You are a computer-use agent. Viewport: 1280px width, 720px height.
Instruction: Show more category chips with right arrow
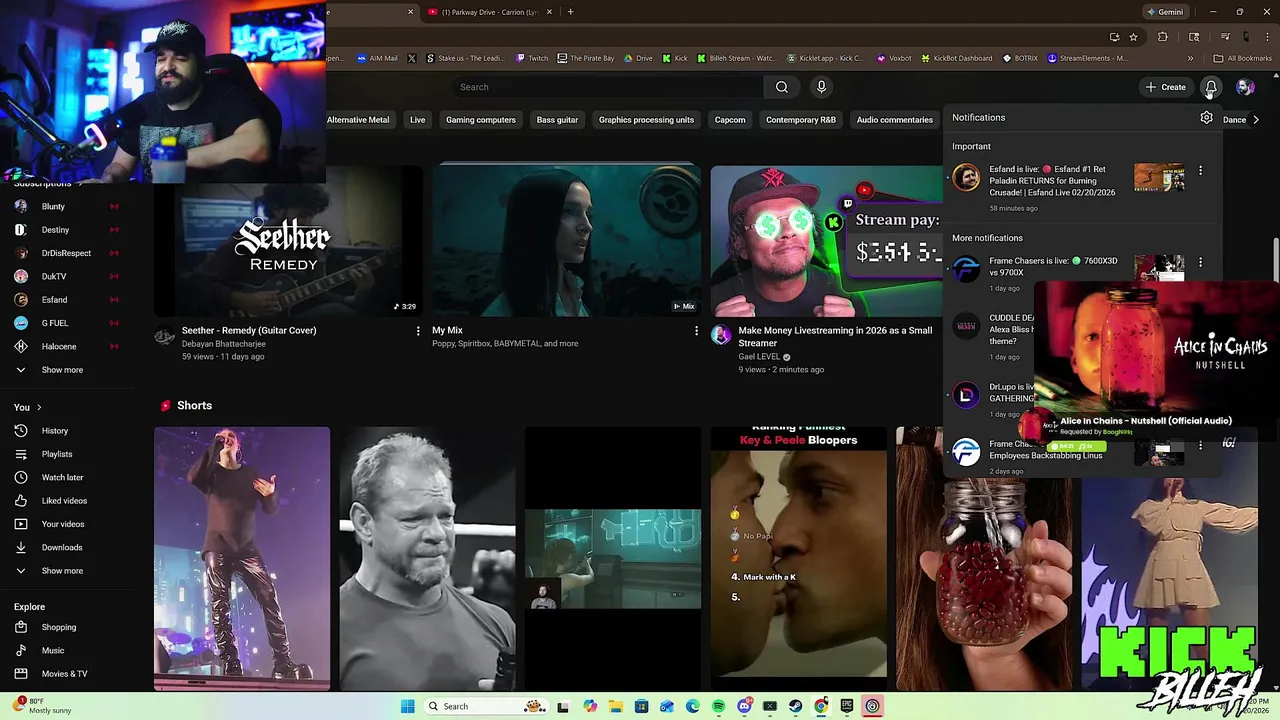1256,120
